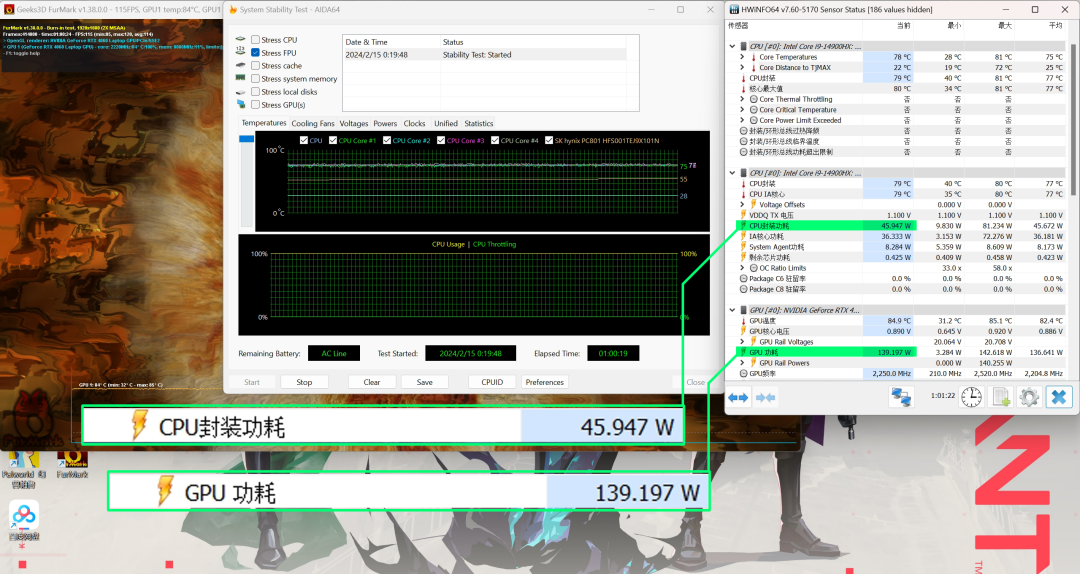
Task: Start HWiNFO logging with sheet-plus icon
Action: pos(1000,397)
